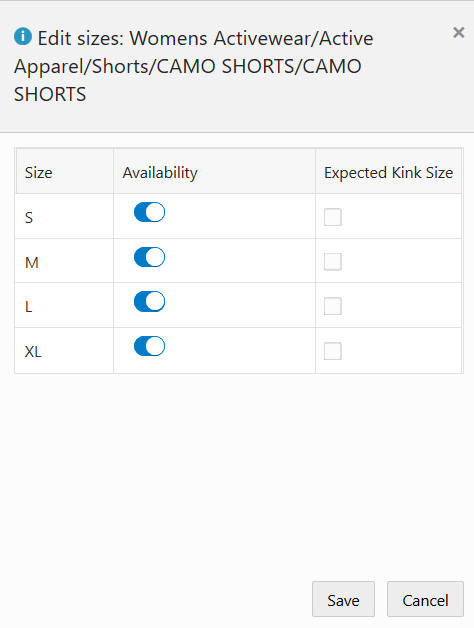474x628 pixels.
Task: Turn off availability for size M
Action: pyautogui.click(x=149, y=257)
